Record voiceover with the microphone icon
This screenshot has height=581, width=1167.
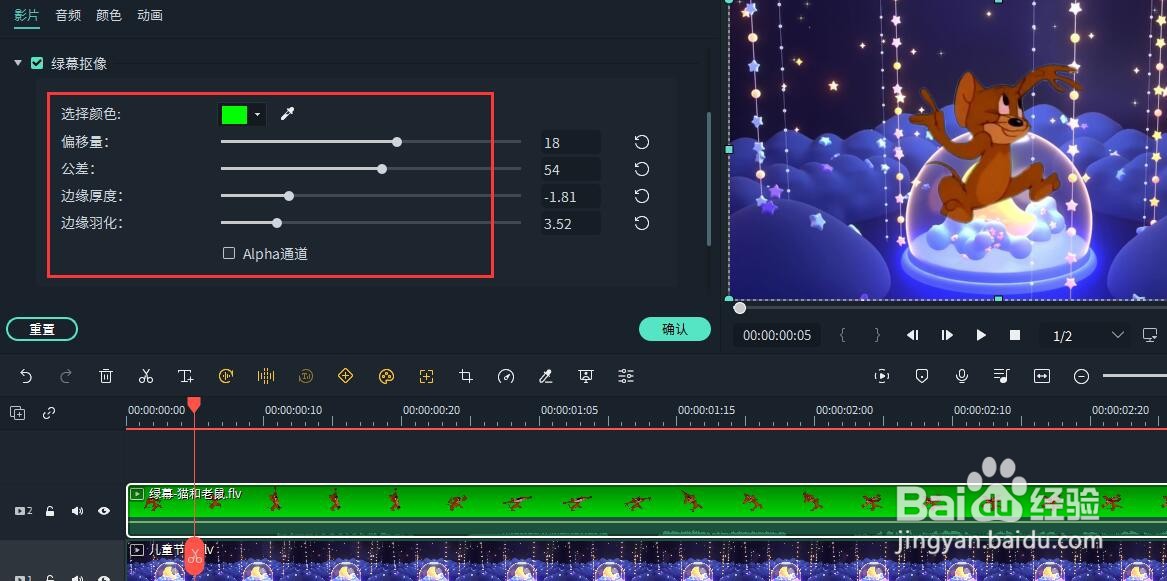(962, 376)
